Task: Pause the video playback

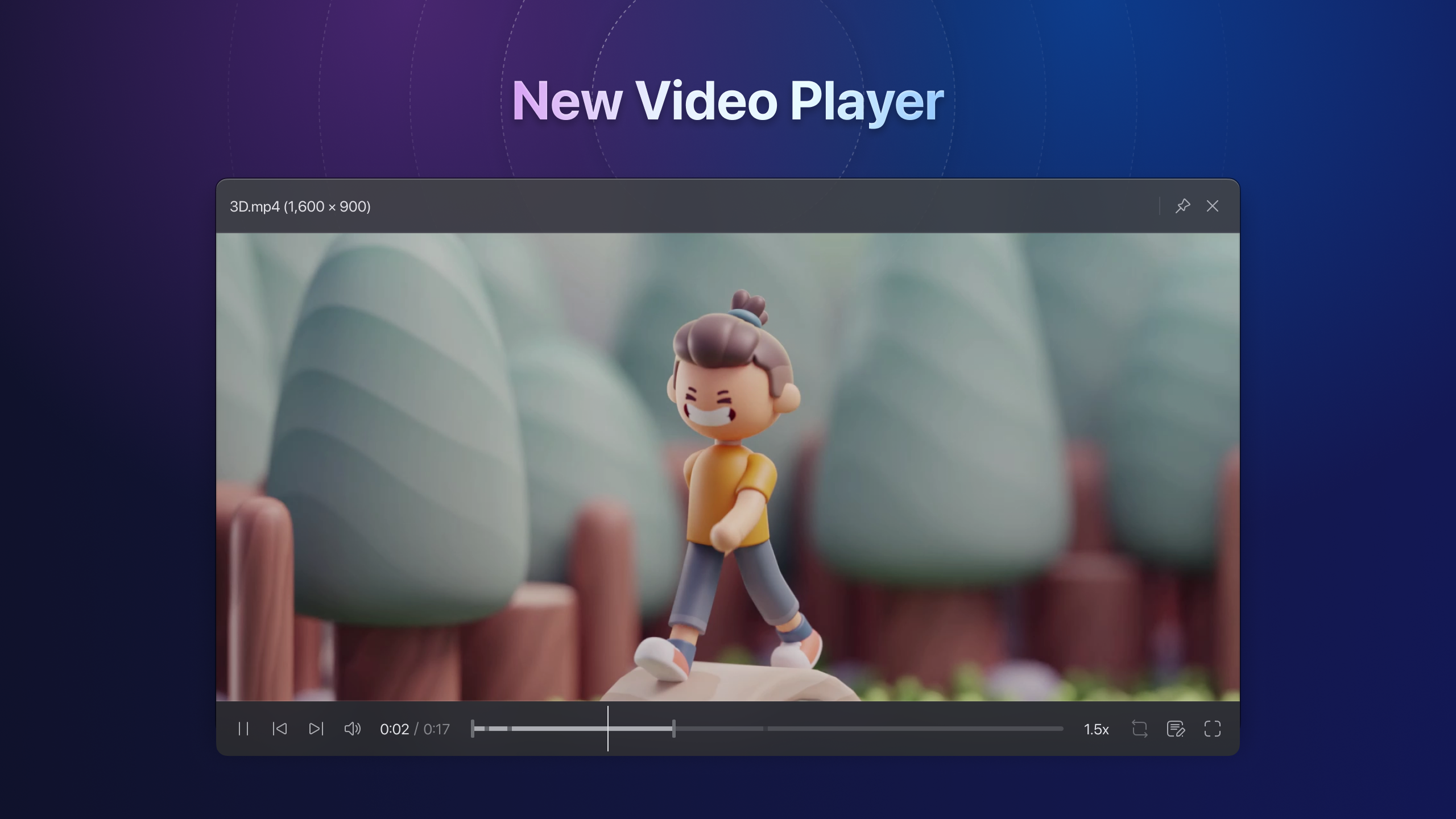Action: [x=243, y=729]
